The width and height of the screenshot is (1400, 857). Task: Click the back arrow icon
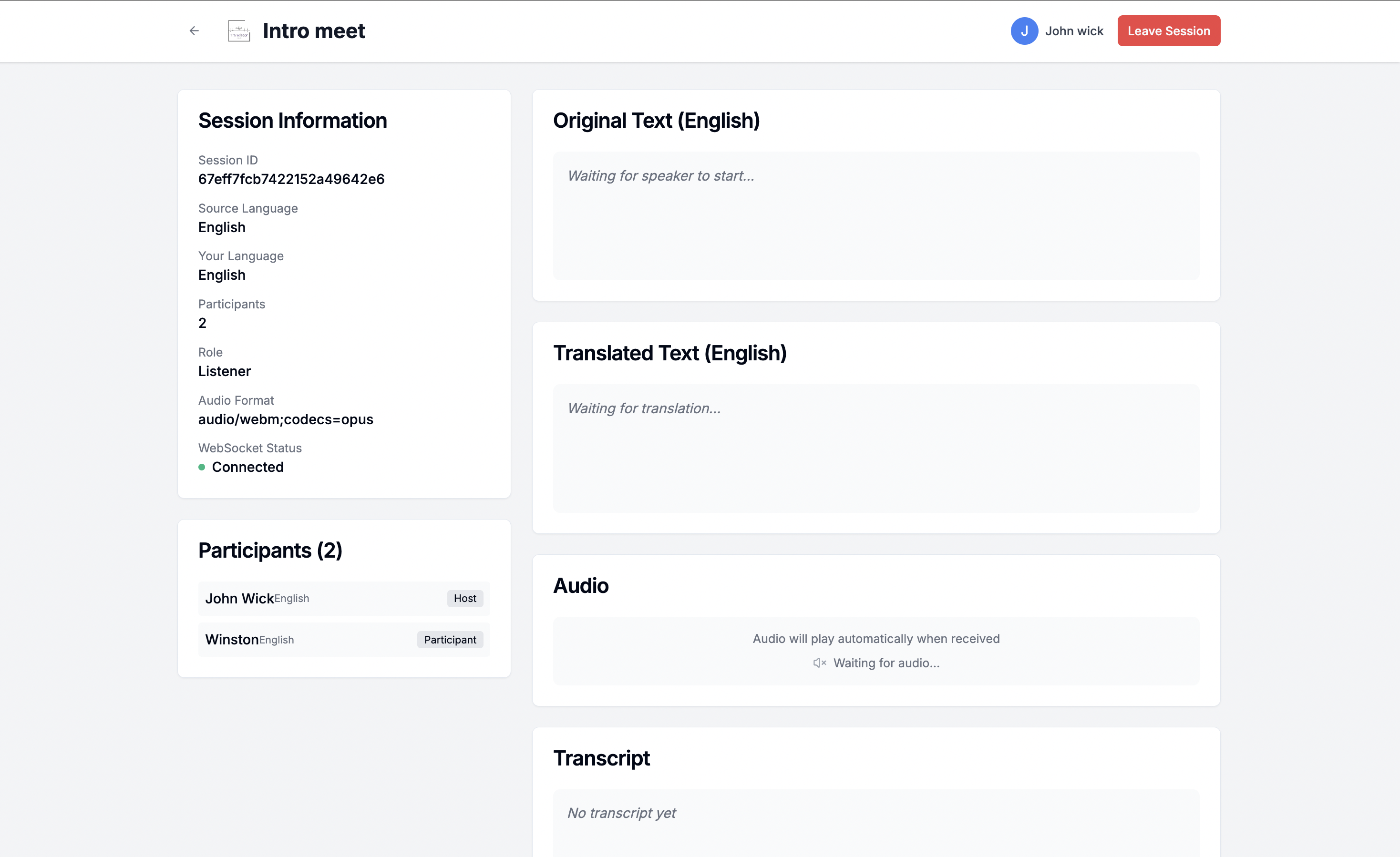[x=195, y=31]
